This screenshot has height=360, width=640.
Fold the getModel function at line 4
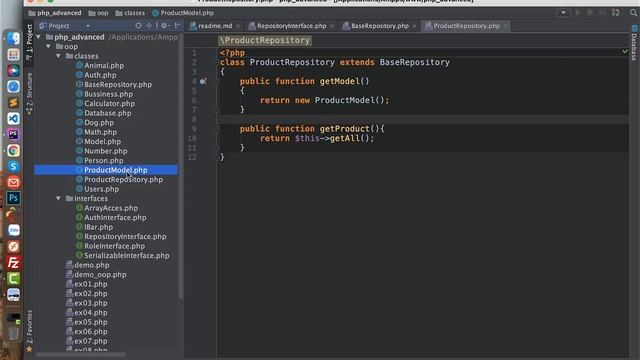217,81
